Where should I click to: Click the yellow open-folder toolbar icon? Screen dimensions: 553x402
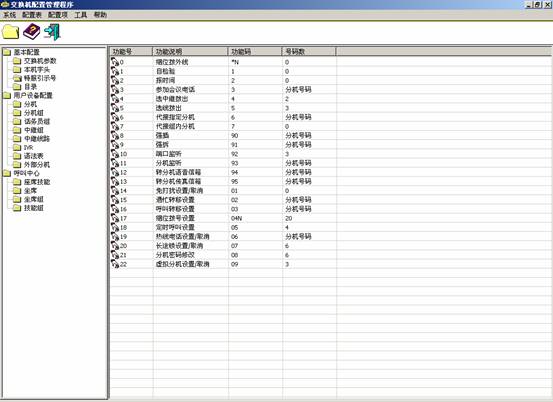11,32
